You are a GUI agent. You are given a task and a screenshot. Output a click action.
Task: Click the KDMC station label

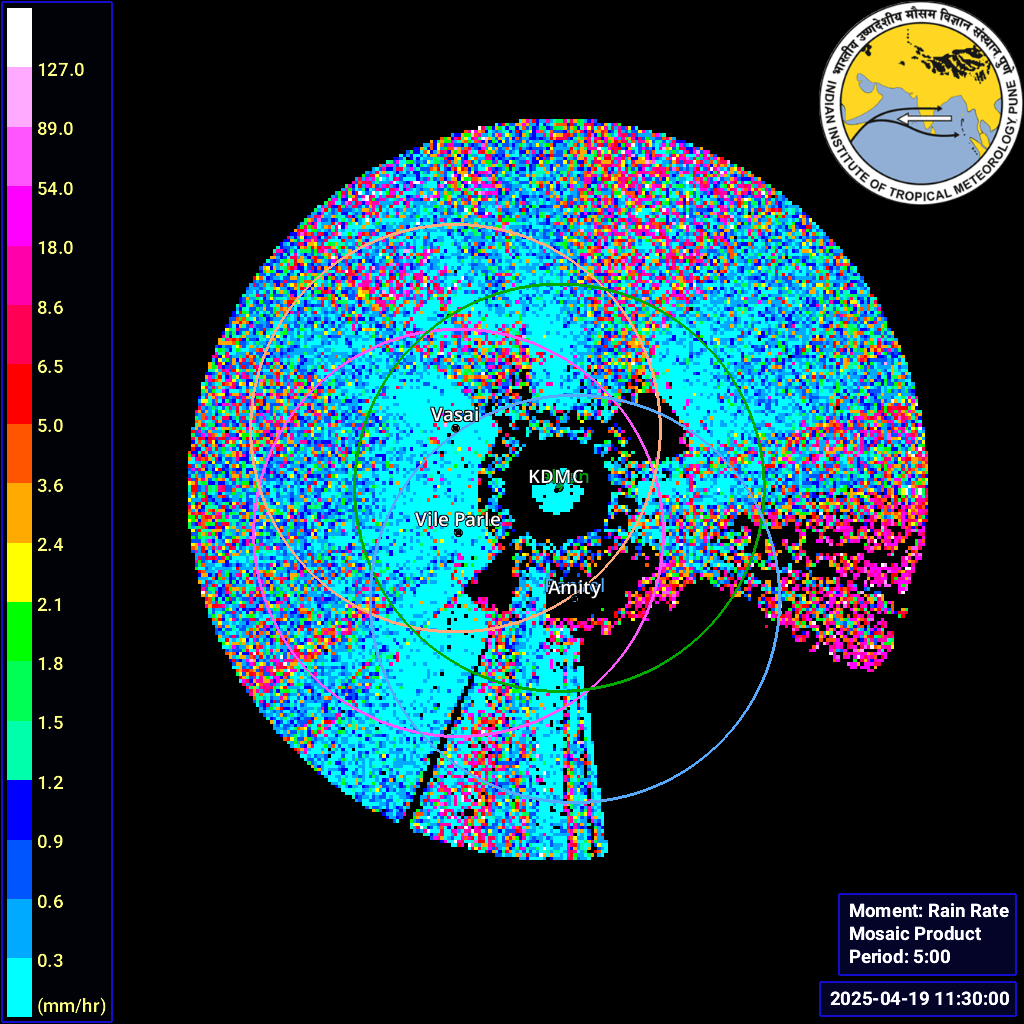point(556,477)
